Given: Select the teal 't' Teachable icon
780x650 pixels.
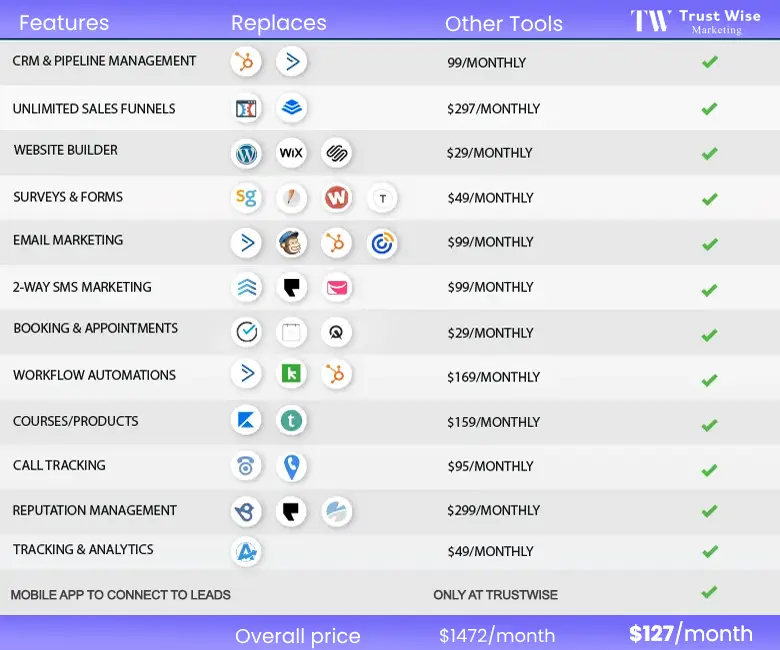Looking at the screenshot, I should coord(291,421).
